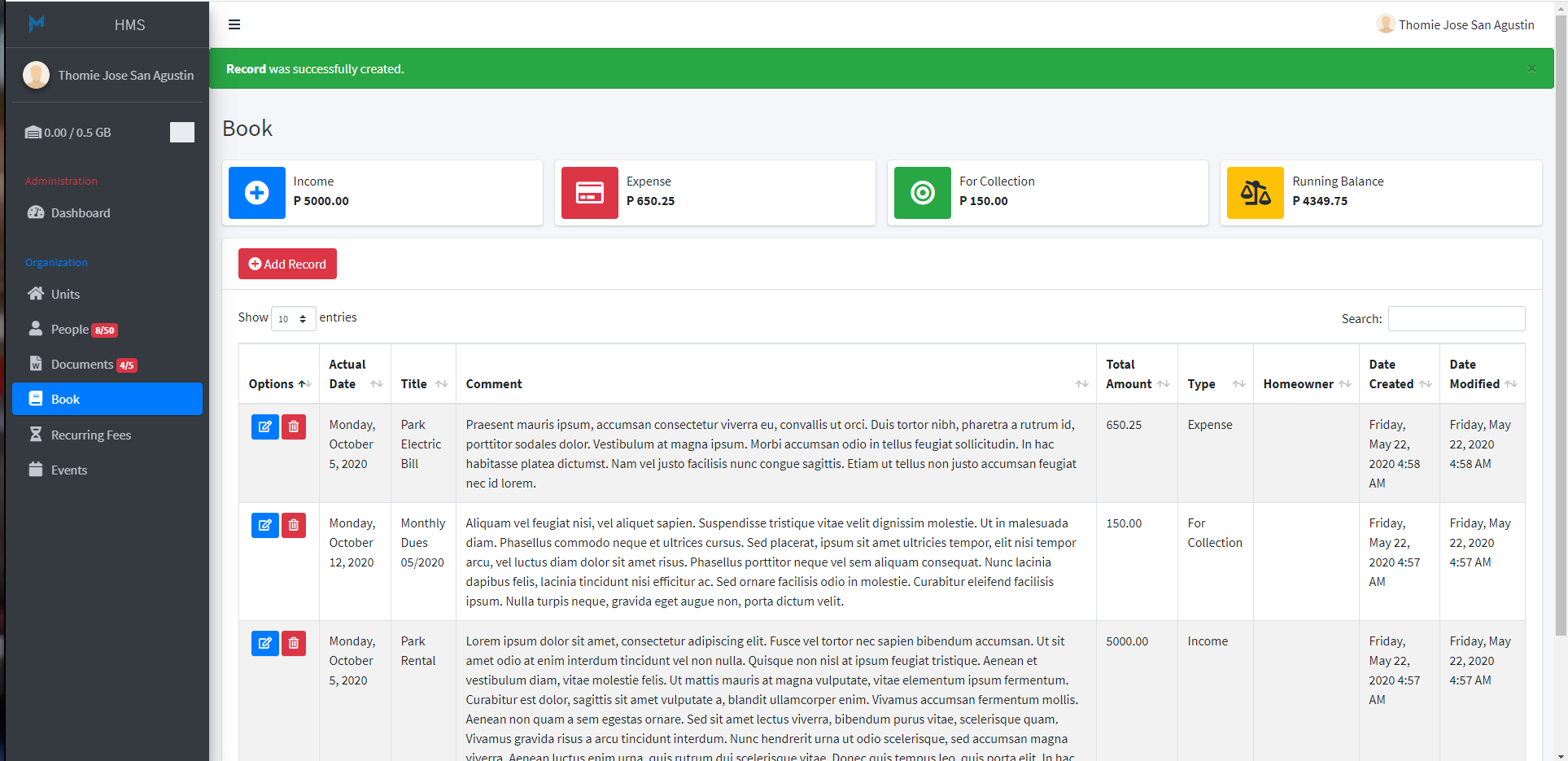The height and width of the screenshot is (761, 1568).
Task: Edit the Monthly Dues 05/2020 record
Action: 264,525
